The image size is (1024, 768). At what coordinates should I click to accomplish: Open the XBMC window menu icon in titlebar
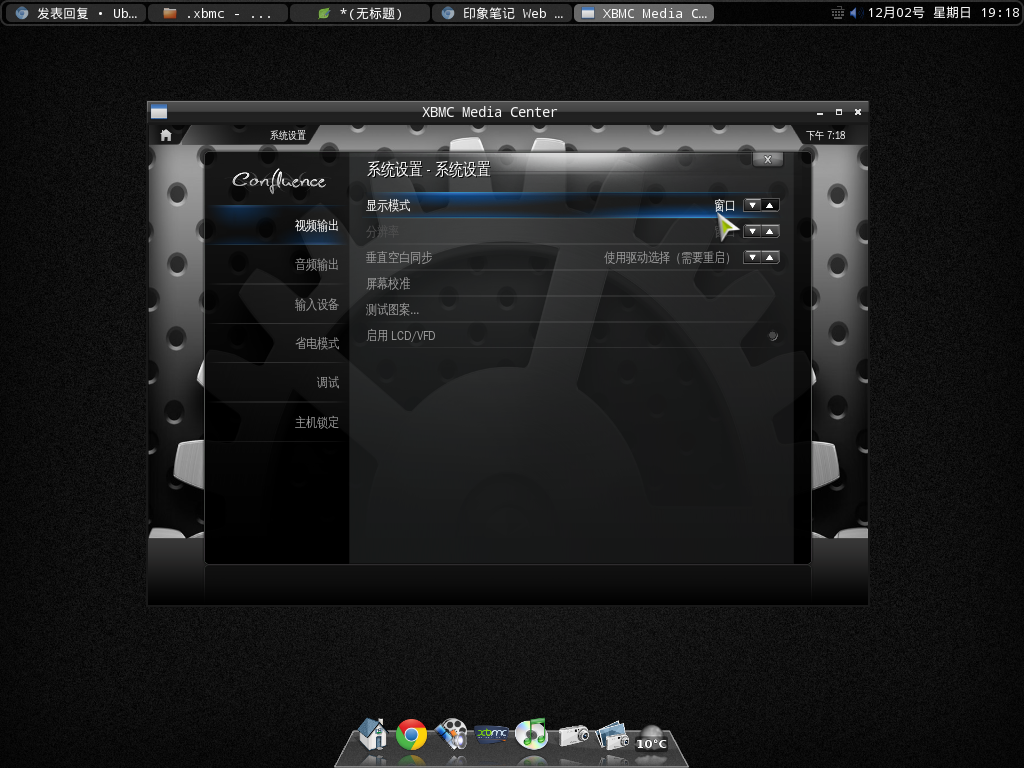(159, 112)
